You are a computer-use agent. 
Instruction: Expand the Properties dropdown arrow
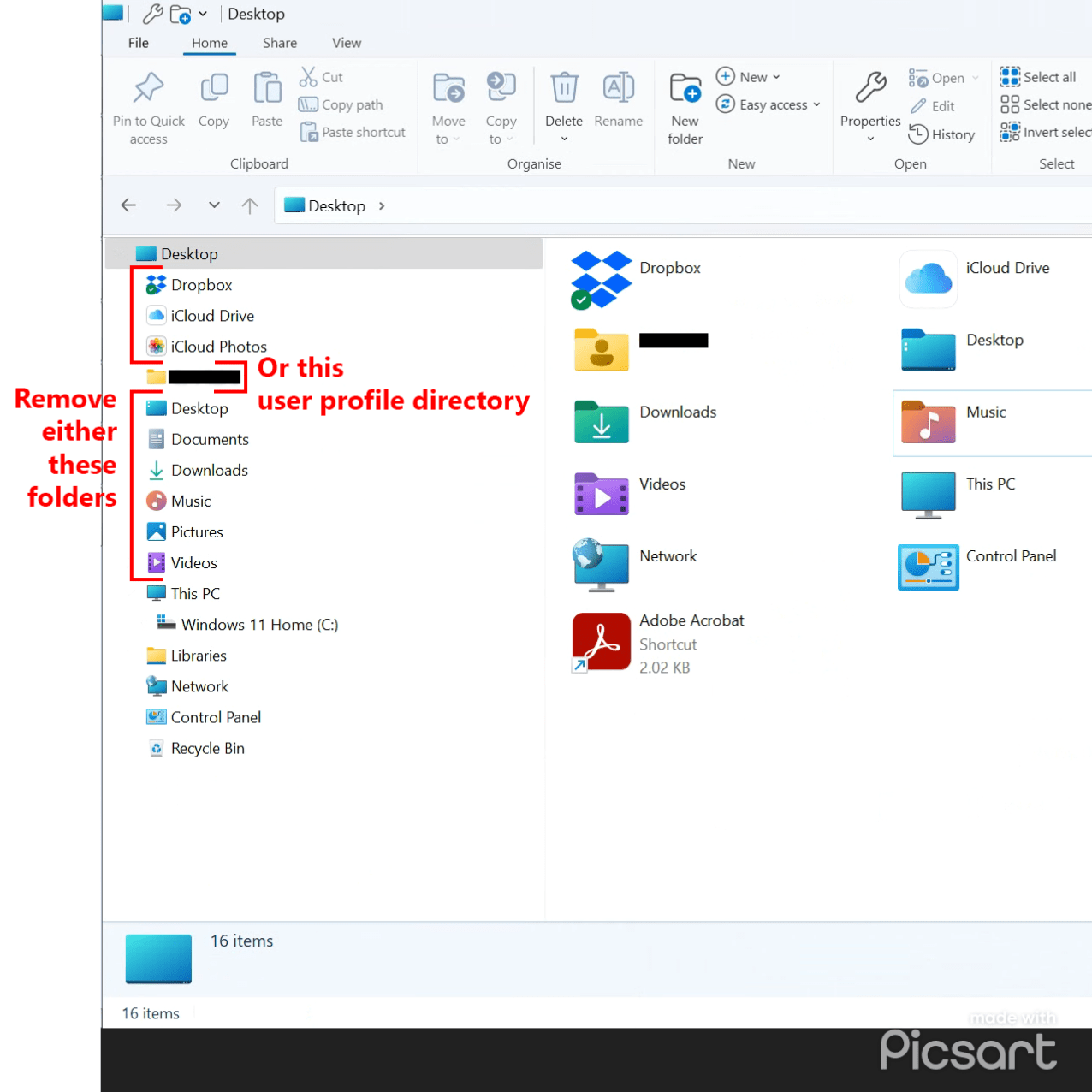870,139
